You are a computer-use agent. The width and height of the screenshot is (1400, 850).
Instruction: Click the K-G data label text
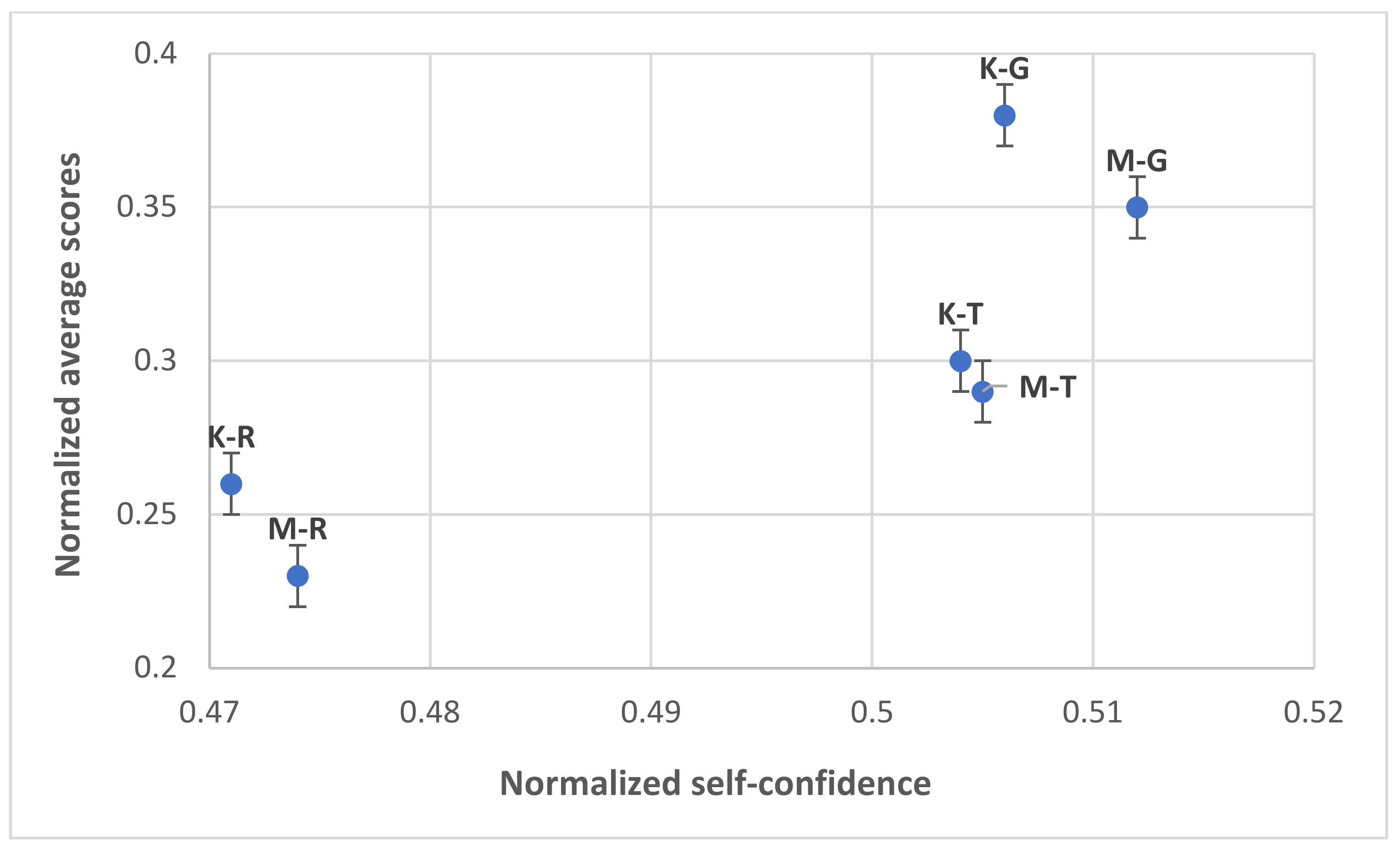(1004, 69)
